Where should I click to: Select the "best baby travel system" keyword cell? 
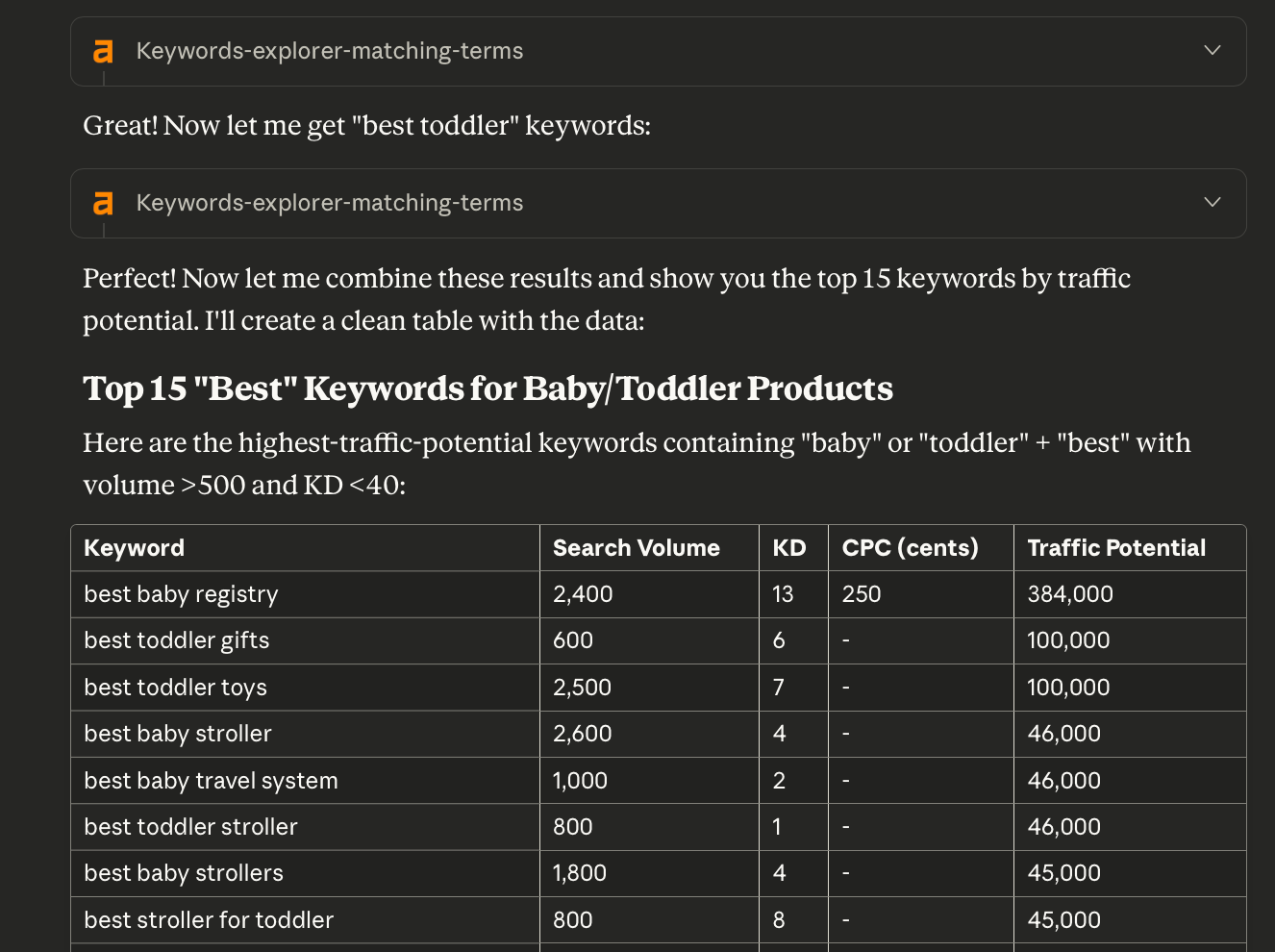pyautogui.click(x=212, y=781)
